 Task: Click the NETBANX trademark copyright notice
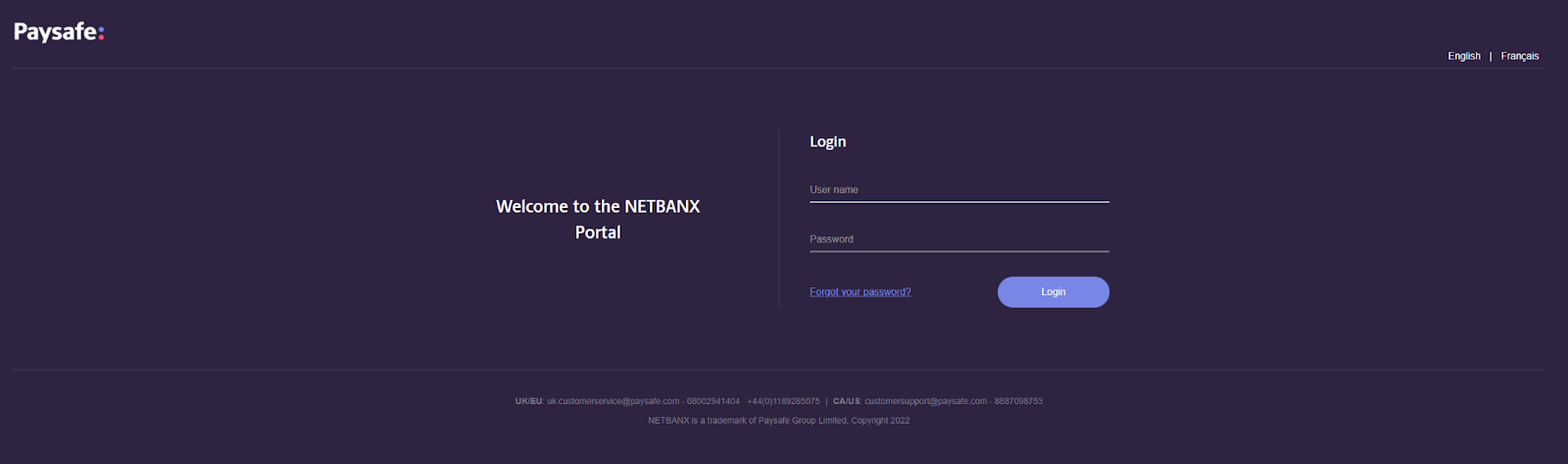click(778, 421)
